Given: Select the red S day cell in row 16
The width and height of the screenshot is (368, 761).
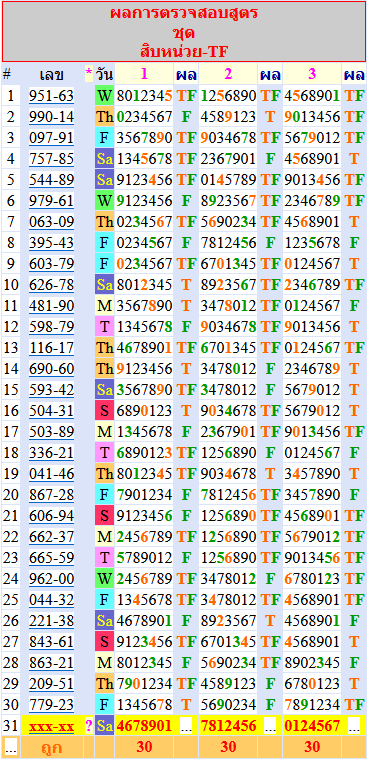Looking at the screenshot, I should pos(104,411).
